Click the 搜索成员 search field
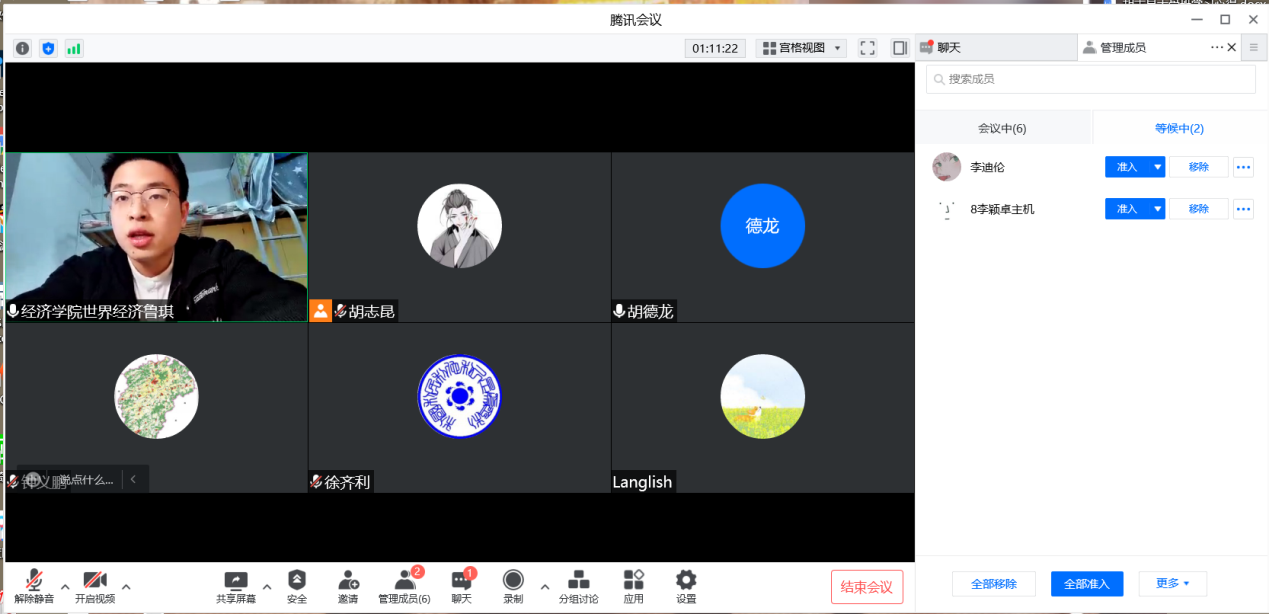Image resolution: width=1269 pixels, height=614 pixels. 1090,79
